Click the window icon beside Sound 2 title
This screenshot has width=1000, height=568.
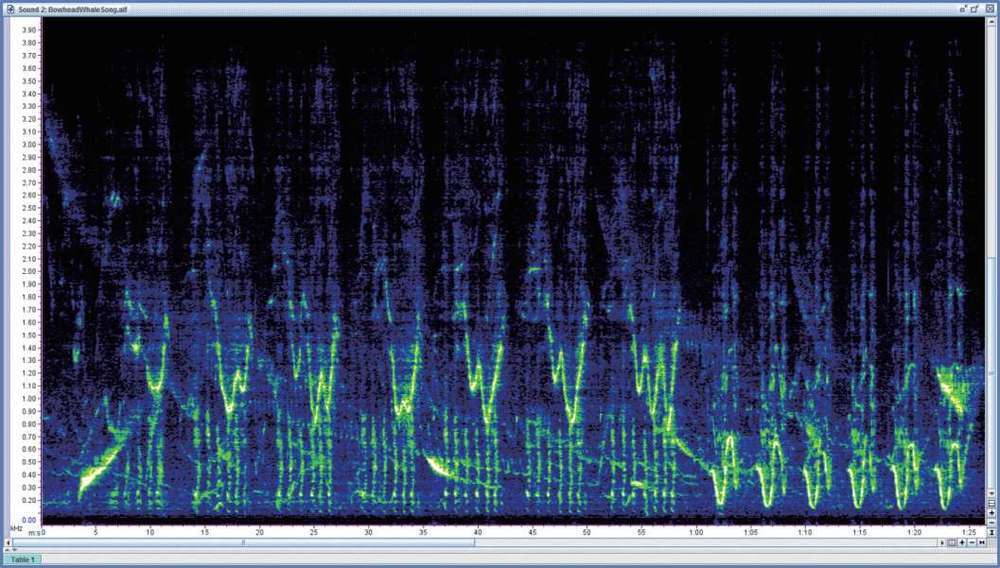click(9, 8)
